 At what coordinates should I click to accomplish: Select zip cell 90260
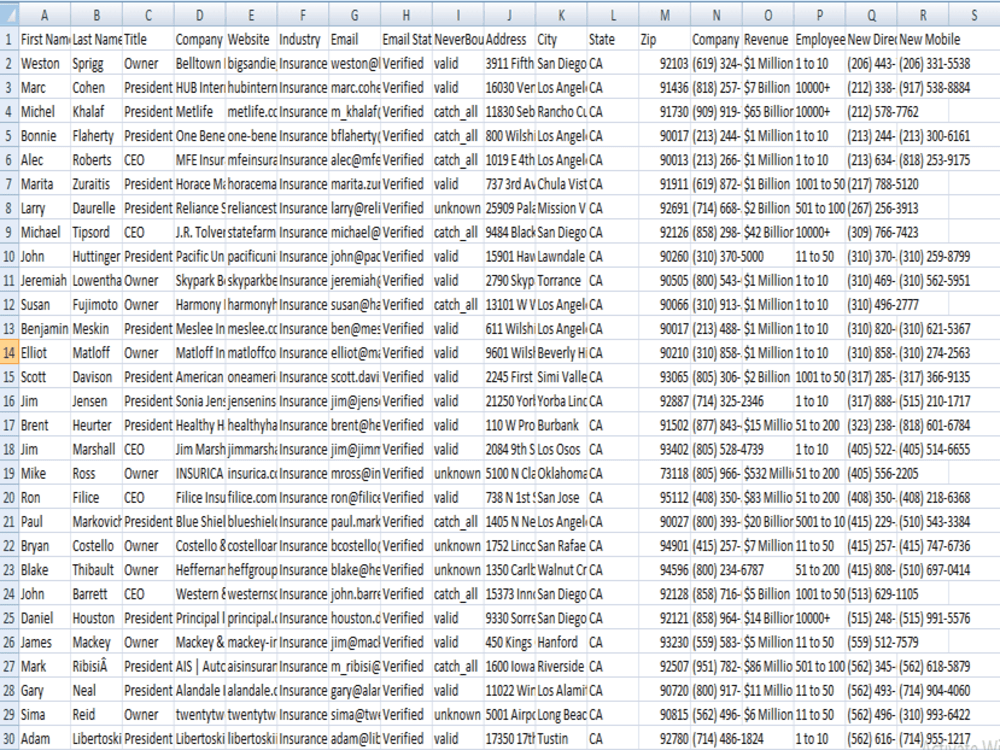(665, 256)
